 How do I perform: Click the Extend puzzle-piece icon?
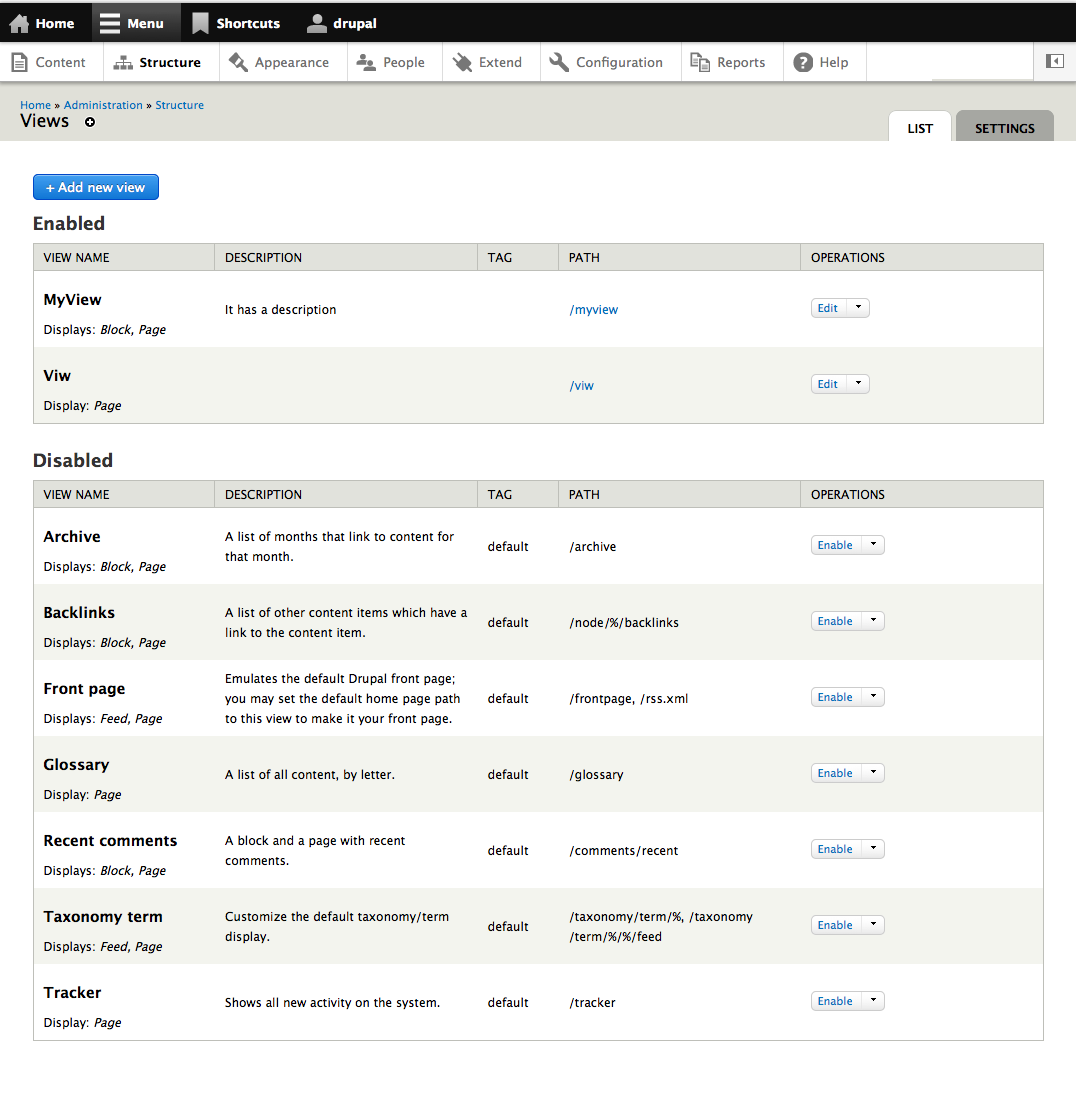point(462,61)
